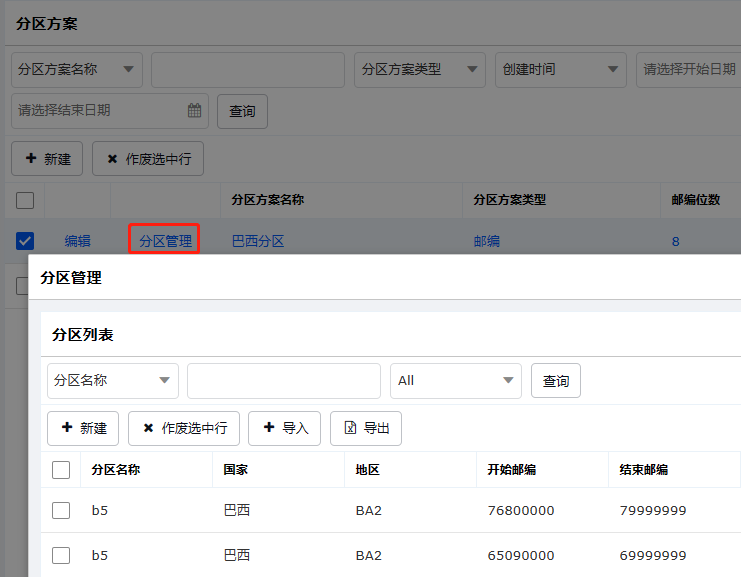Click the 邮编 type cell
Screen dimensions: 741x577
click(x=487, y=241)
